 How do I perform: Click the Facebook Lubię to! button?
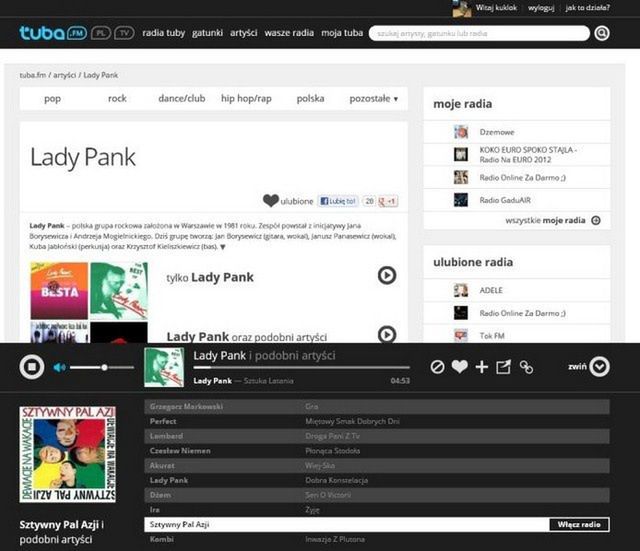pos(338,201)
